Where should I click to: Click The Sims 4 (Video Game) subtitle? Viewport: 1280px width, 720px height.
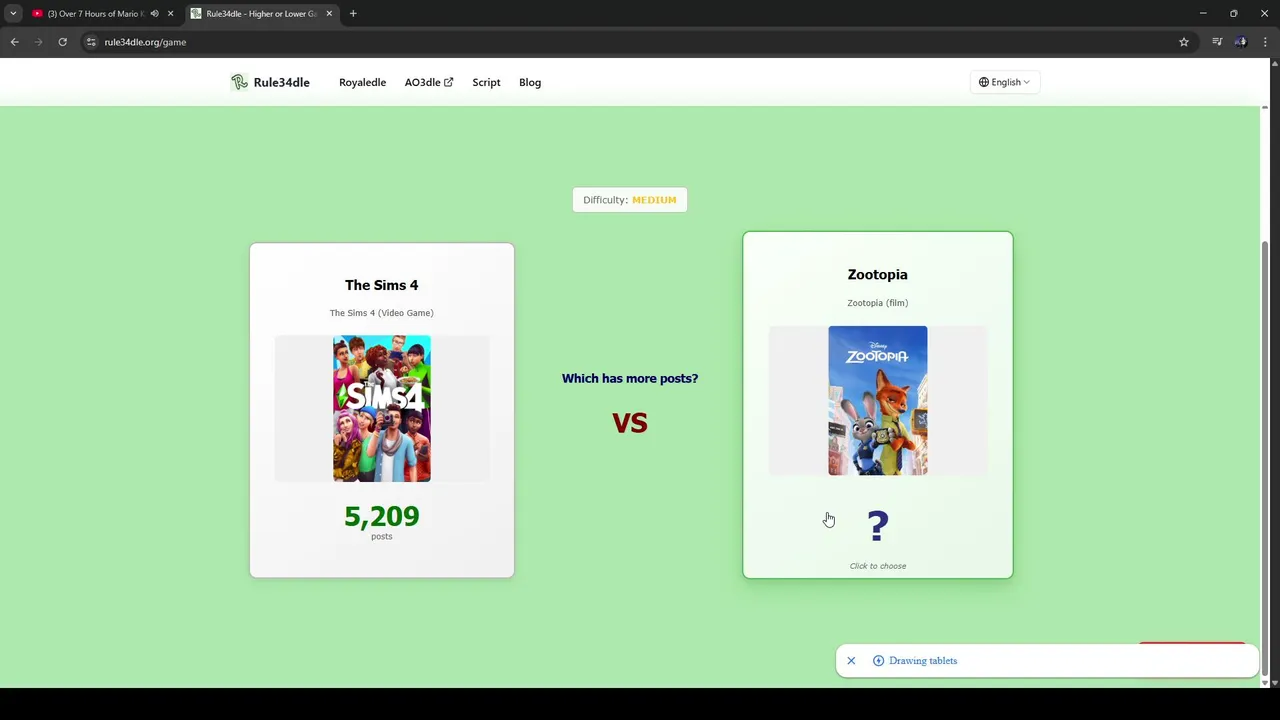tap(382, 313)
